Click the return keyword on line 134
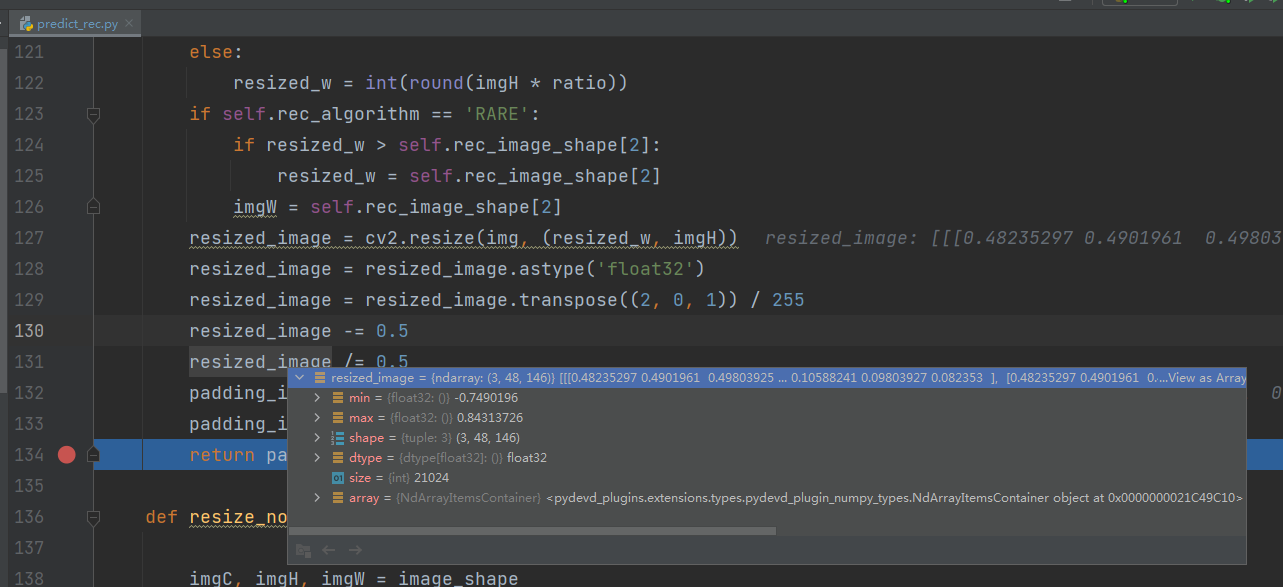The height and width of the screenshot is (587, 1283). coord(222,455)
